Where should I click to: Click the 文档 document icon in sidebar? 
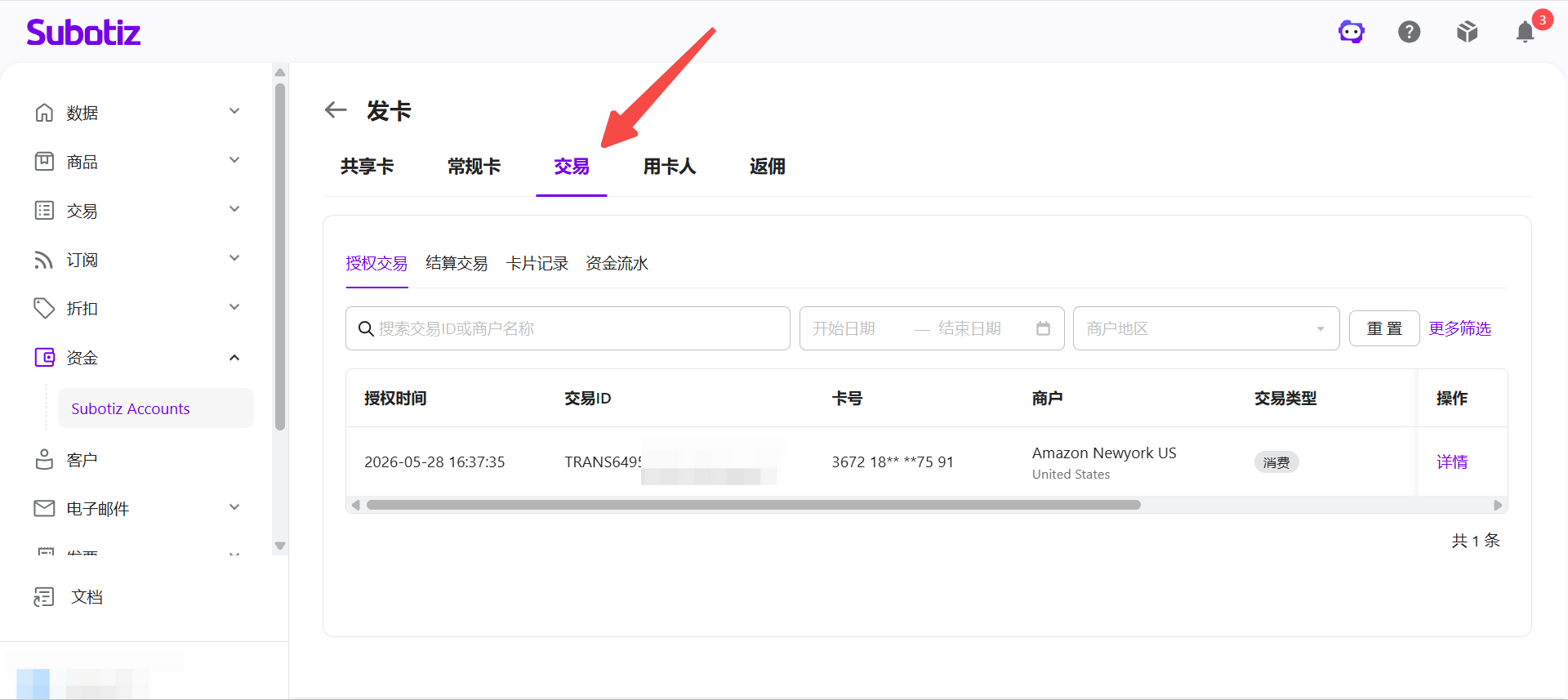44,596
